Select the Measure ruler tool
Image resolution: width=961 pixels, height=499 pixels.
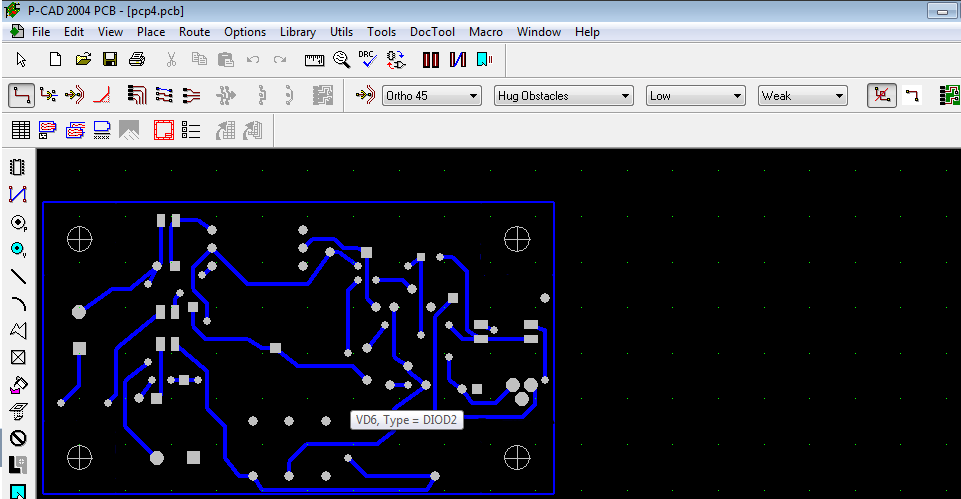click(x=314, y=59)
